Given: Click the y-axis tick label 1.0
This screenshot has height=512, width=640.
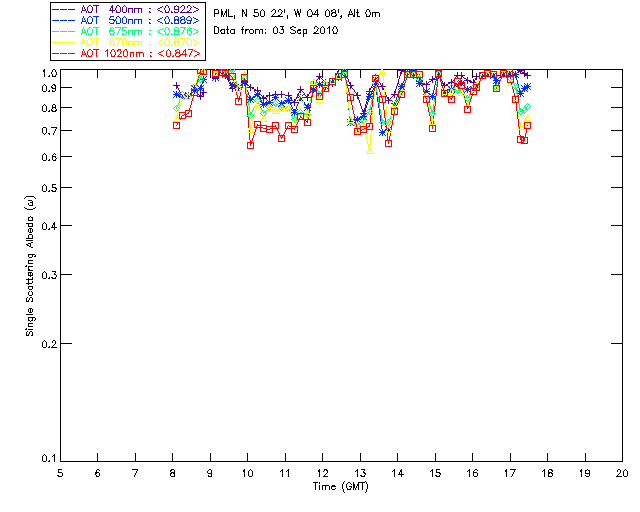Looking at the screenshot, I should [x=47, y=73].
